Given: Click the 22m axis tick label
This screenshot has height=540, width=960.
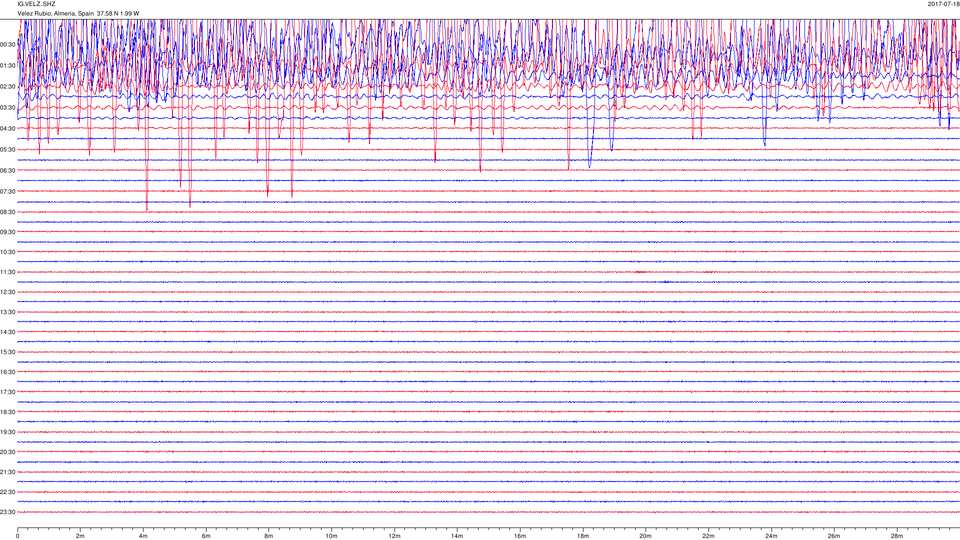Looking at the screenshot, I should (x=708, y=536).
